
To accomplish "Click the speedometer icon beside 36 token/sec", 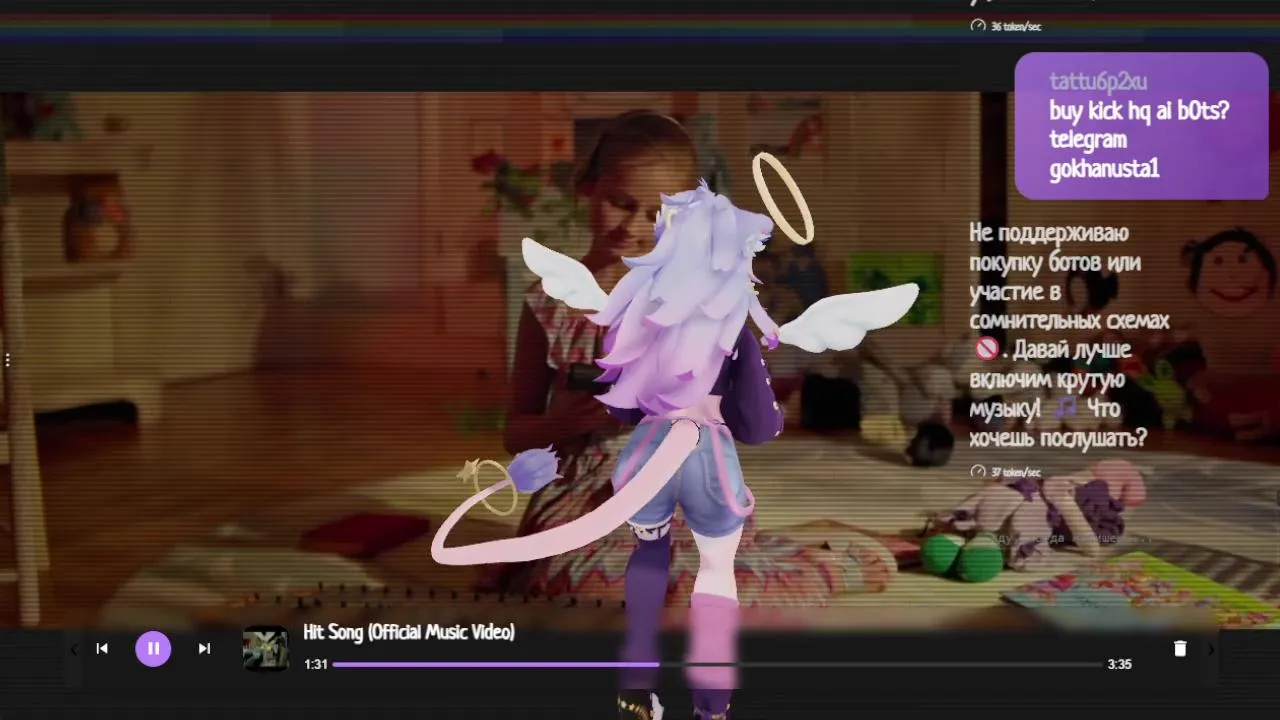I will tap(978, 26).
